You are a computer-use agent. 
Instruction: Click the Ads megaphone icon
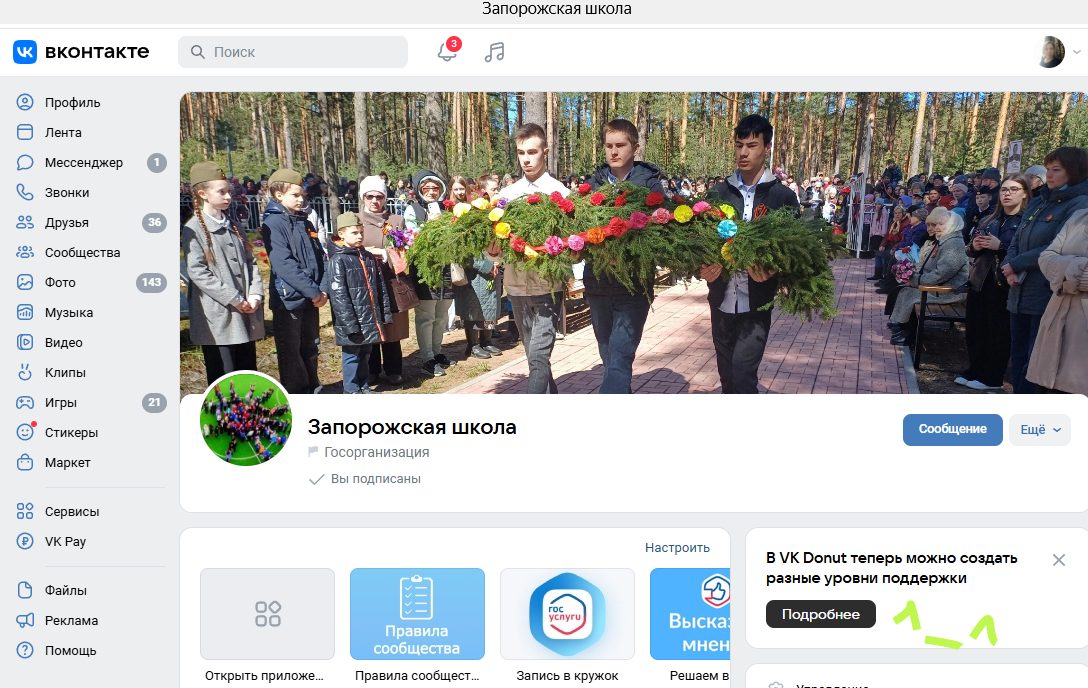pyautogui.click(x=25, y=620)
